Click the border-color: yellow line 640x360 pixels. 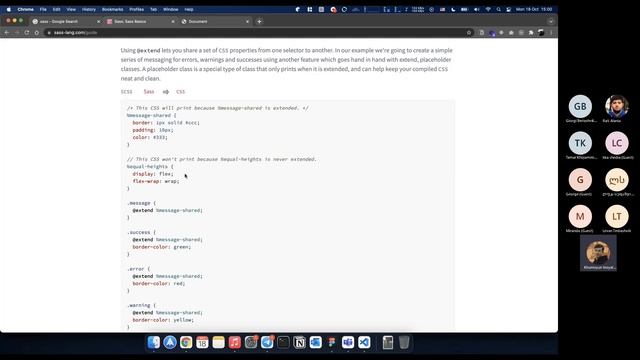(x=163, y=320)
